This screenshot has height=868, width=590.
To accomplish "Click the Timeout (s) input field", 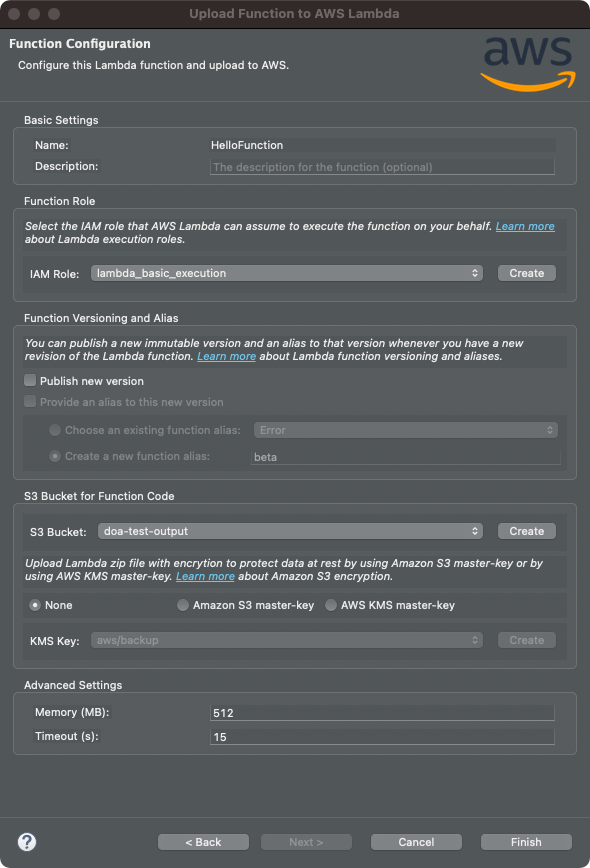I will (x=382, y=737).
